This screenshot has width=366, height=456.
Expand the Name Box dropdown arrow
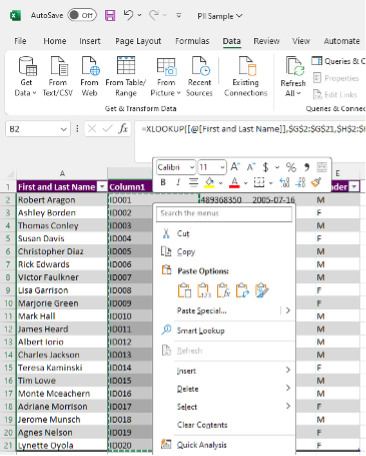pyautogui.click(x=63, y=129)
